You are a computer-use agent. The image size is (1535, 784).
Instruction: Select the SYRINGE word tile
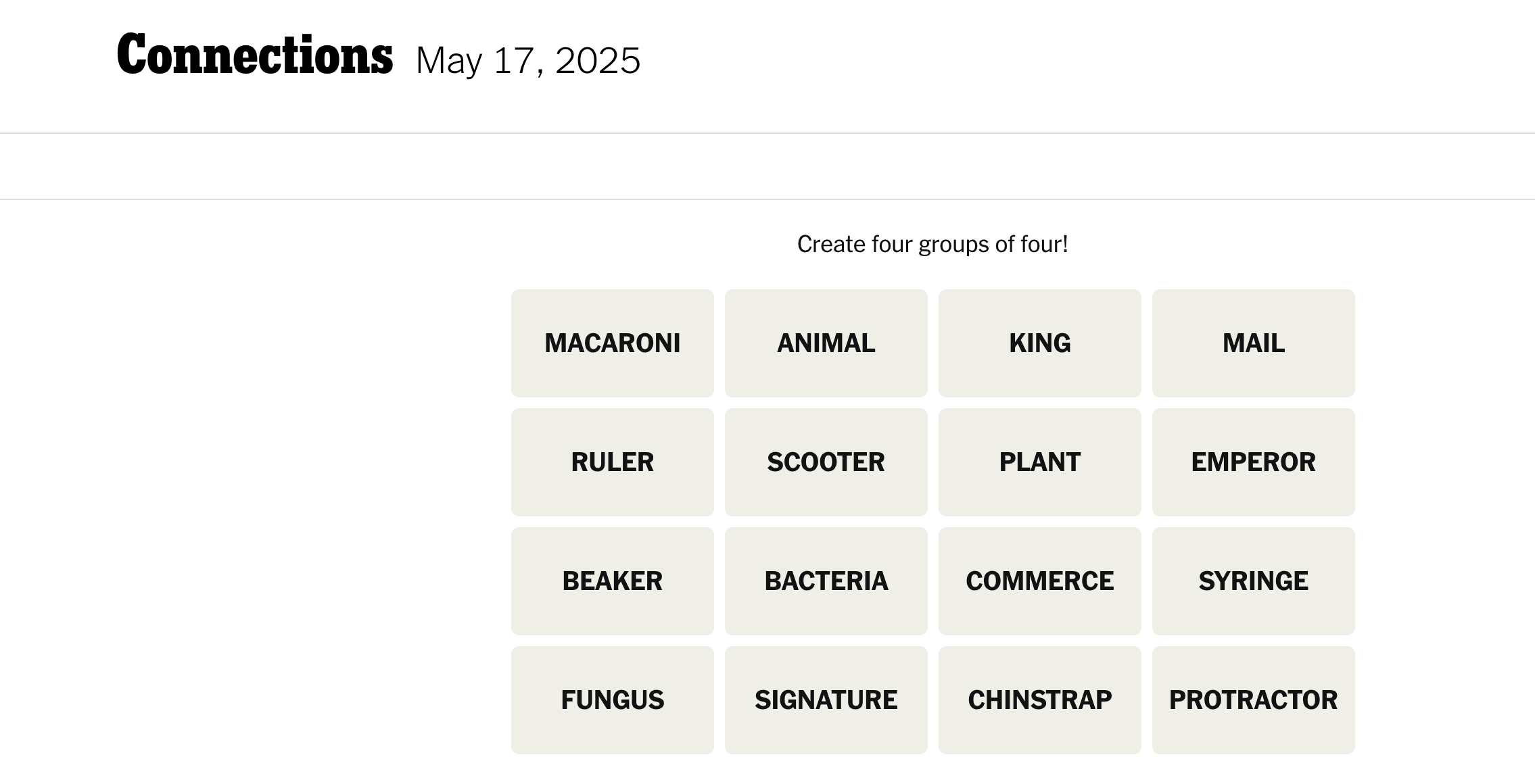[1253, 581]
